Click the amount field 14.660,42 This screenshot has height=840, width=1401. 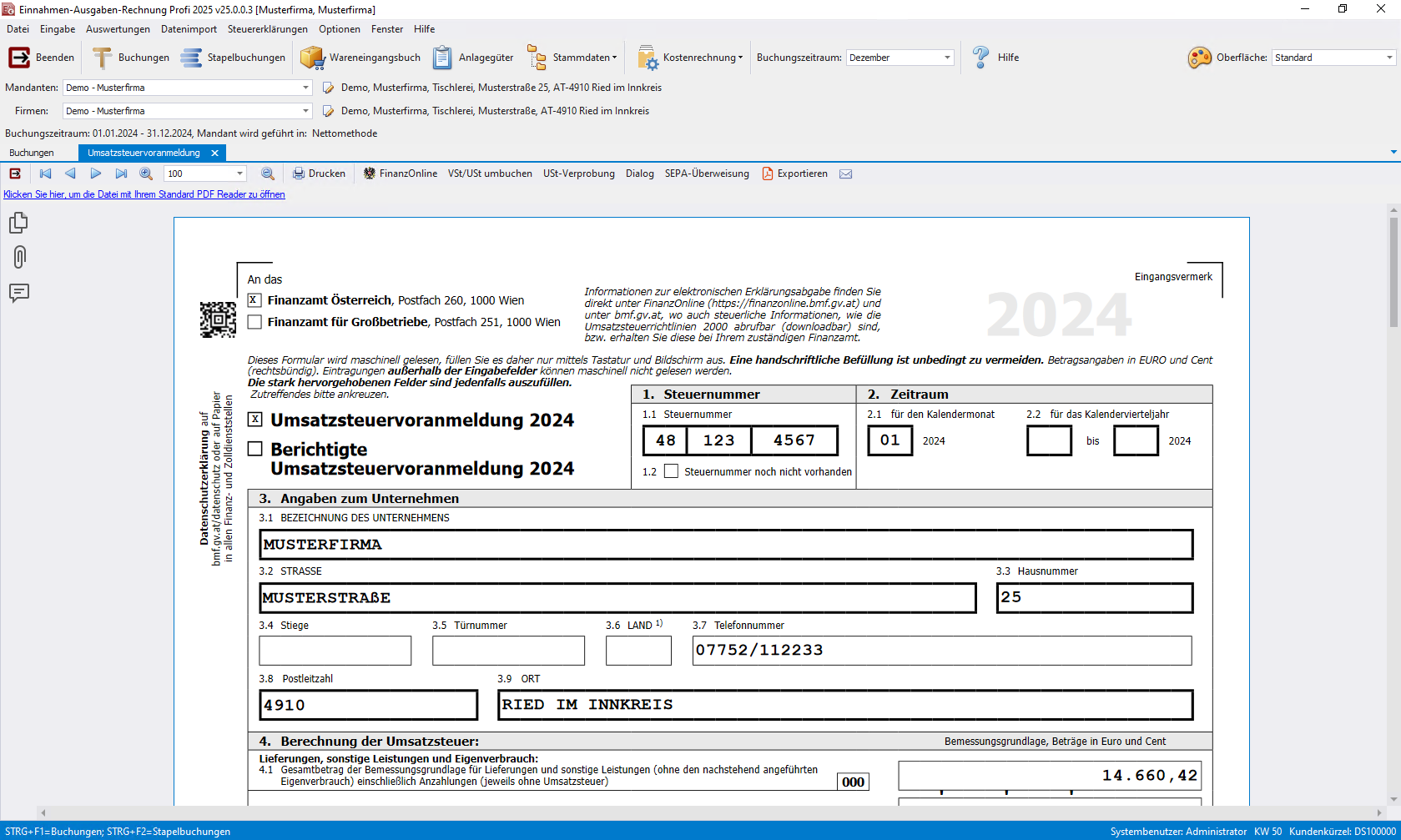(1050, 776)
